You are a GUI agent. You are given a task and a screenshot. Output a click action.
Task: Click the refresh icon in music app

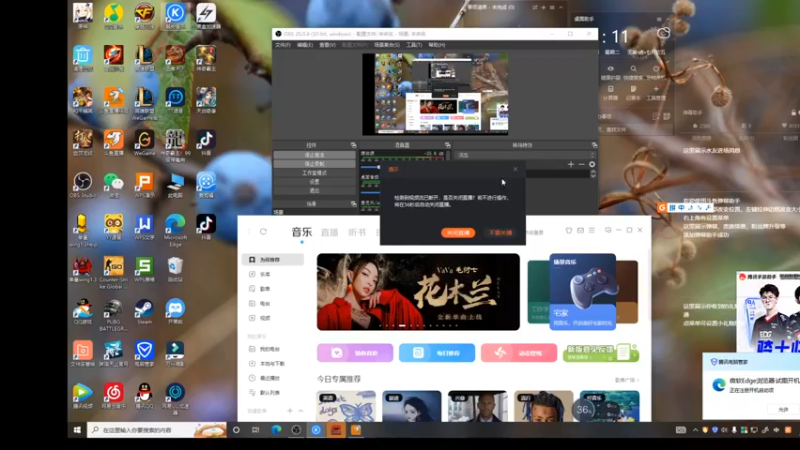(x=263, y=232)
